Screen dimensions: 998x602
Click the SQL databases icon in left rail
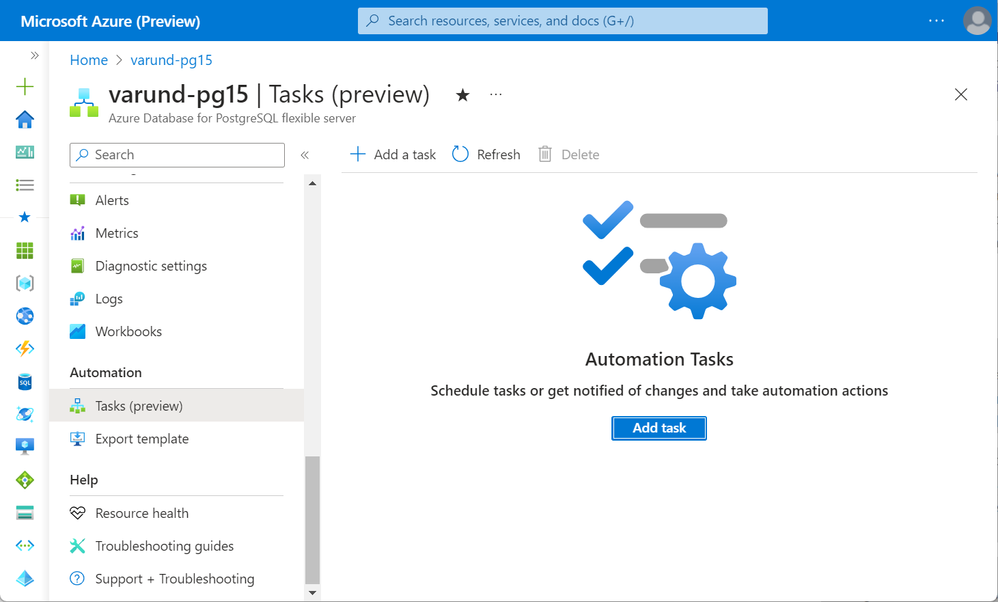[25, 382]
